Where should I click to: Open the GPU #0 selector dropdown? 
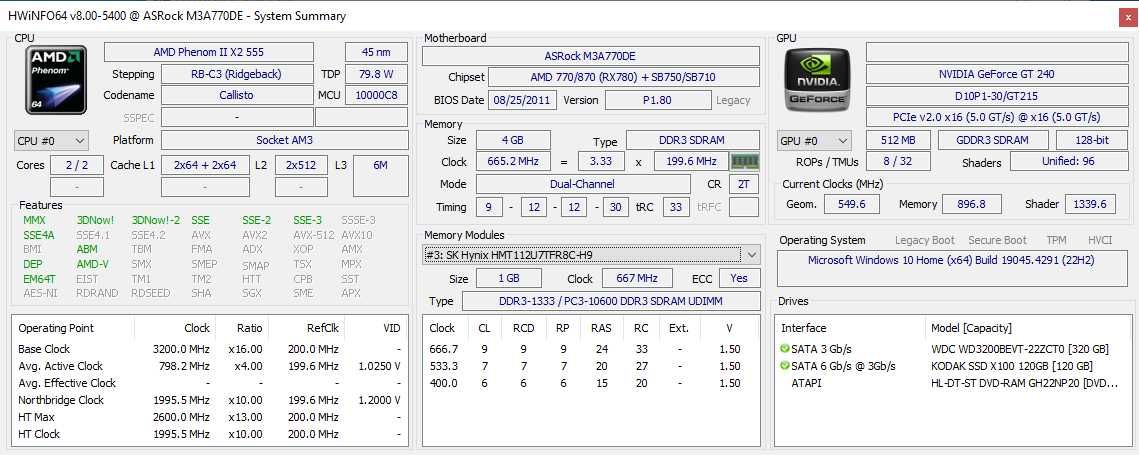pos(814,140)
